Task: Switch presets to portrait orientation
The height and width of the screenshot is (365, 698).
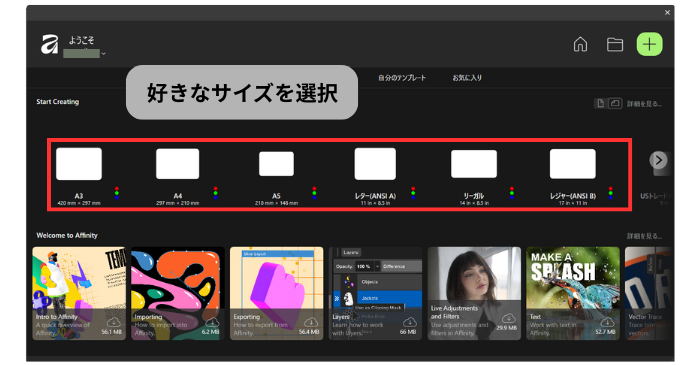Action: [601, 103]
